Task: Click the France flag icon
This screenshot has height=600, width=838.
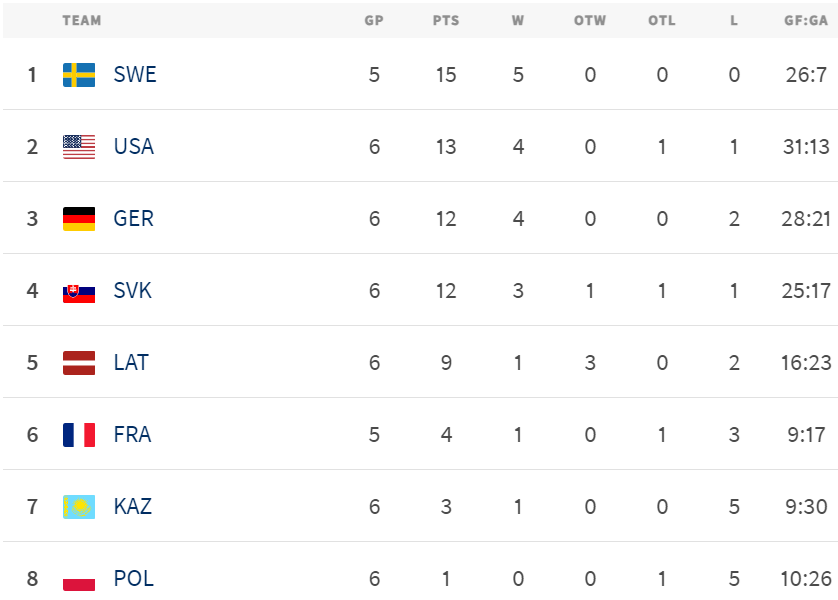Action: click(79, 435)
